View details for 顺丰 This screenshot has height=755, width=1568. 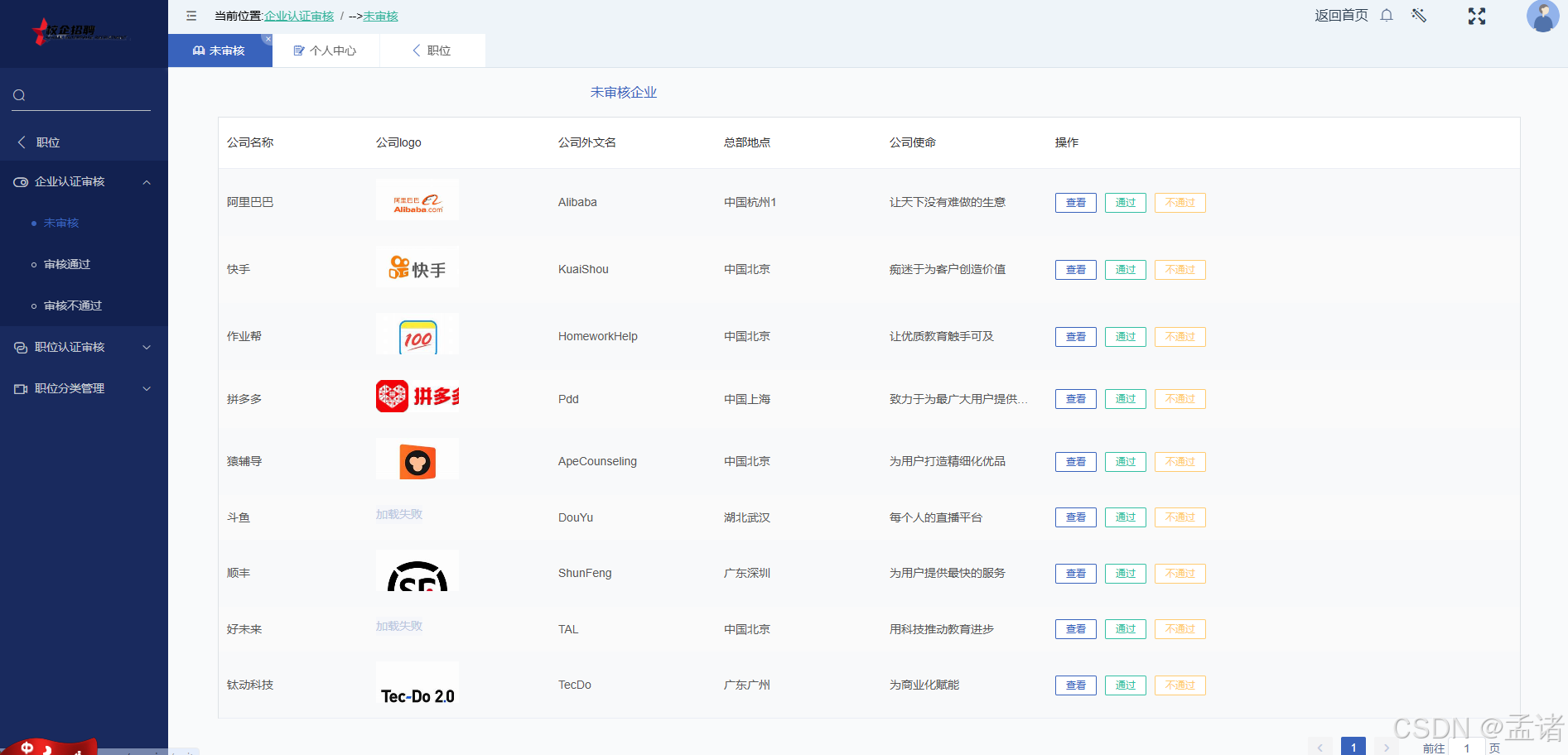pos(1075,574)
